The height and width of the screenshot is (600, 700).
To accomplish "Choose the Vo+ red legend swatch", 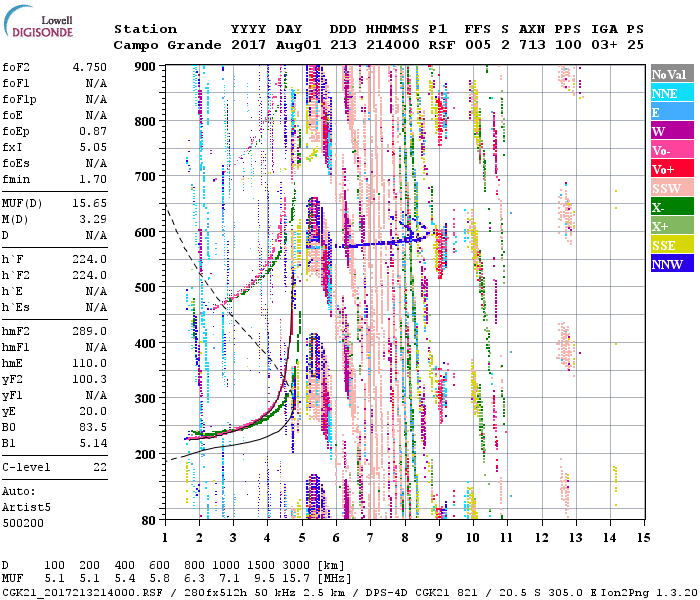I will pos(671,169).
